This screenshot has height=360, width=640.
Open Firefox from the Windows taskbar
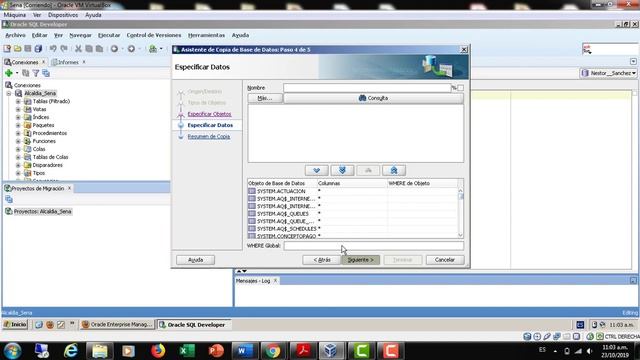[x=158, y=351]
